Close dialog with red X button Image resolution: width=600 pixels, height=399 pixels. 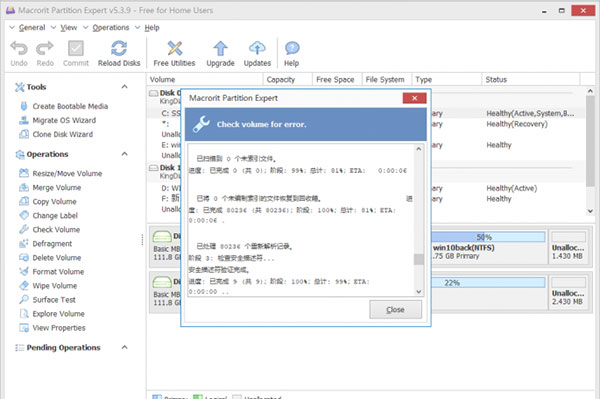[x=414, y=98]
